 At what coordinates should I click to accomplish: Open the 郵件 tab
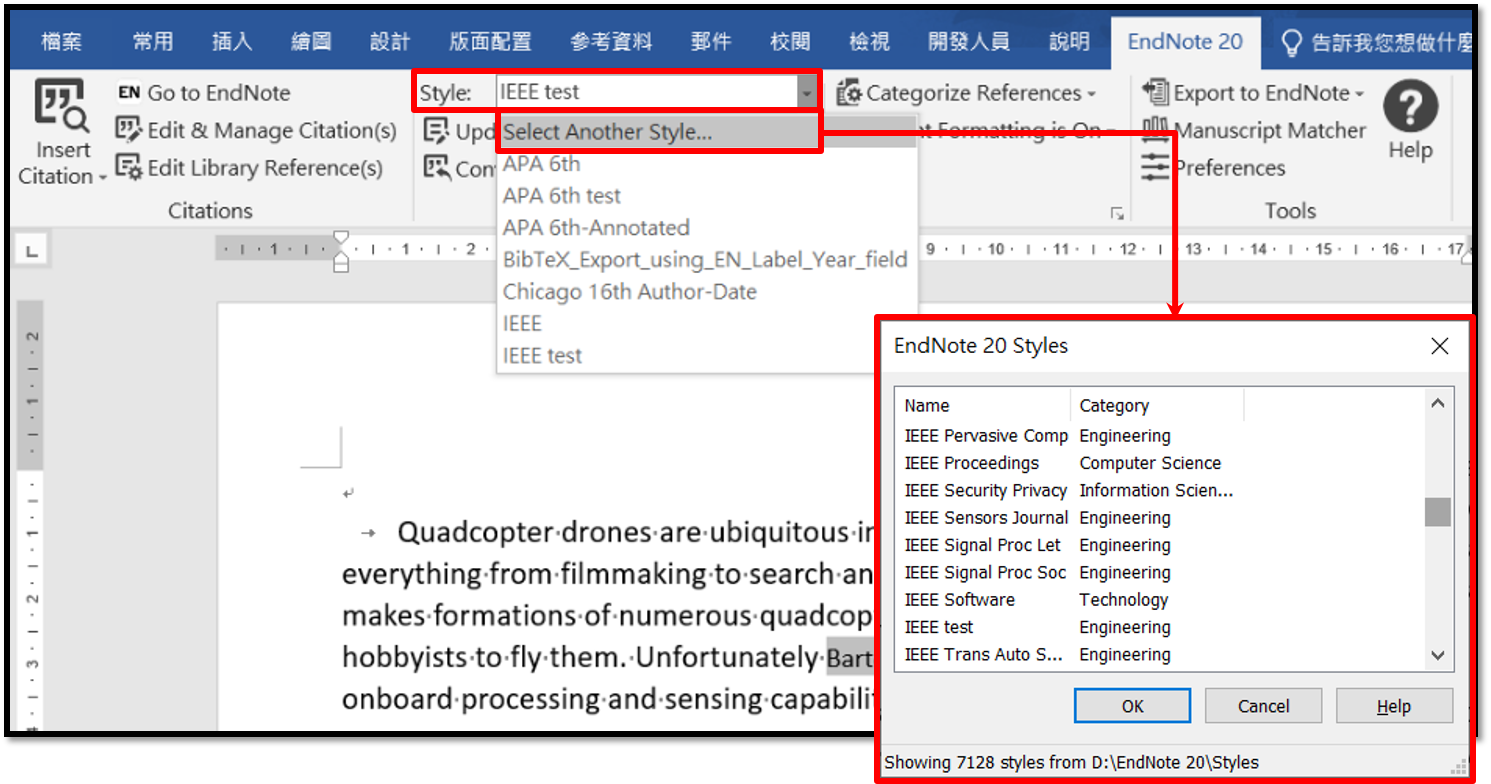711,42
